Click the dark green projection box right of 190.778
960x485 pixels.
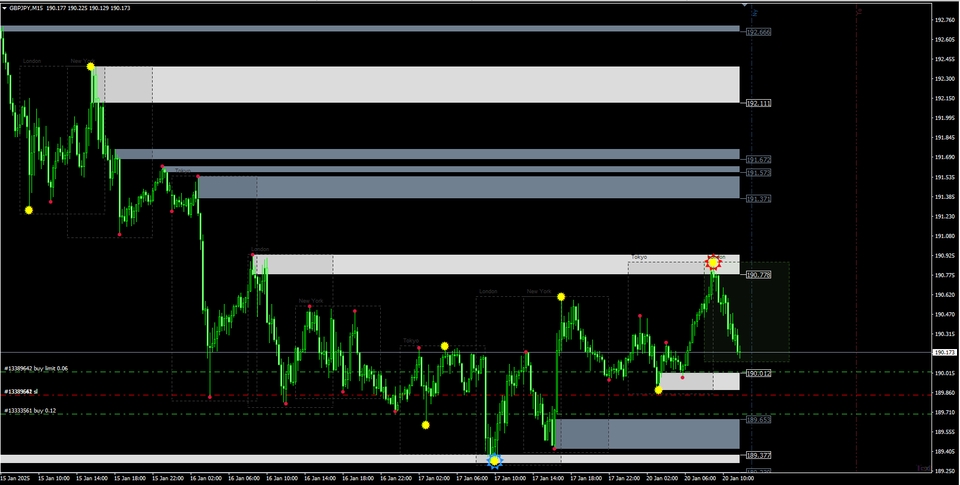746,312
